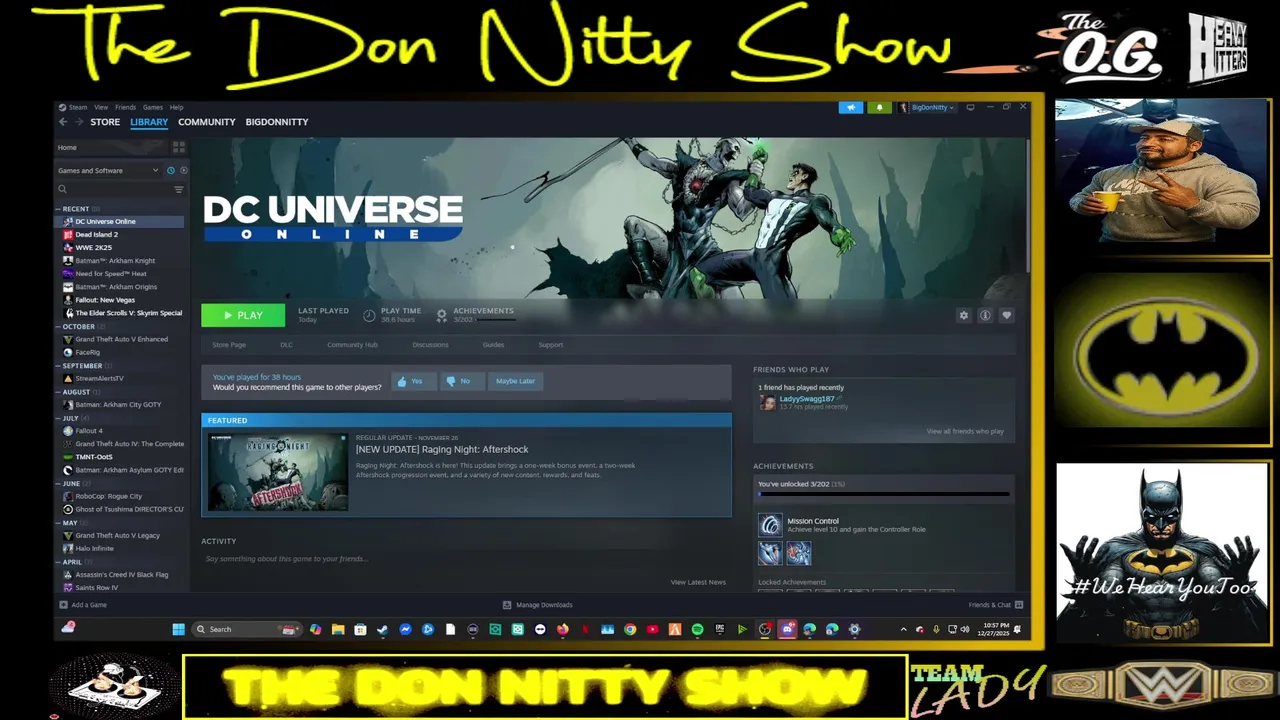Open Google Chrome from the taskbar
Image resolution: width=1280 pixels, height=720 pixels.
click(x=630, y=629)
